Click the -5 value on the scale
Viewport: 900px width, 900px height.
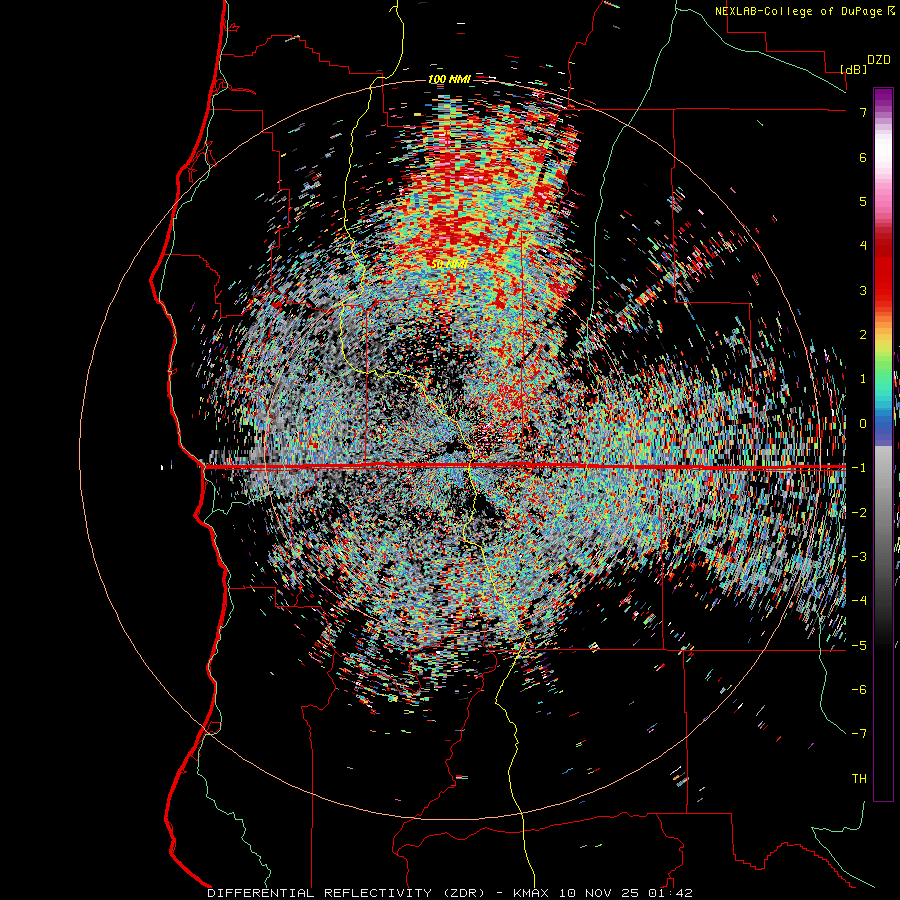pyautogui.click(x=859, y=645)
